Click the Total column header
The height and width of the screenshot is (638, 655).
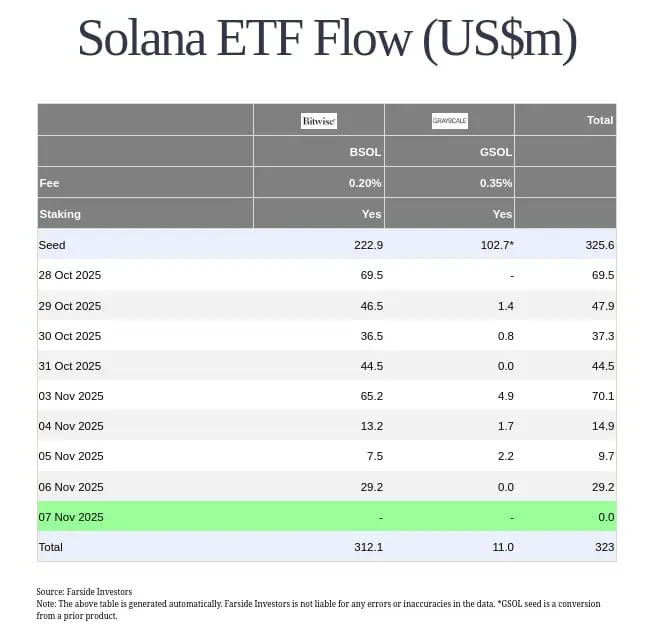pos(600,120)
